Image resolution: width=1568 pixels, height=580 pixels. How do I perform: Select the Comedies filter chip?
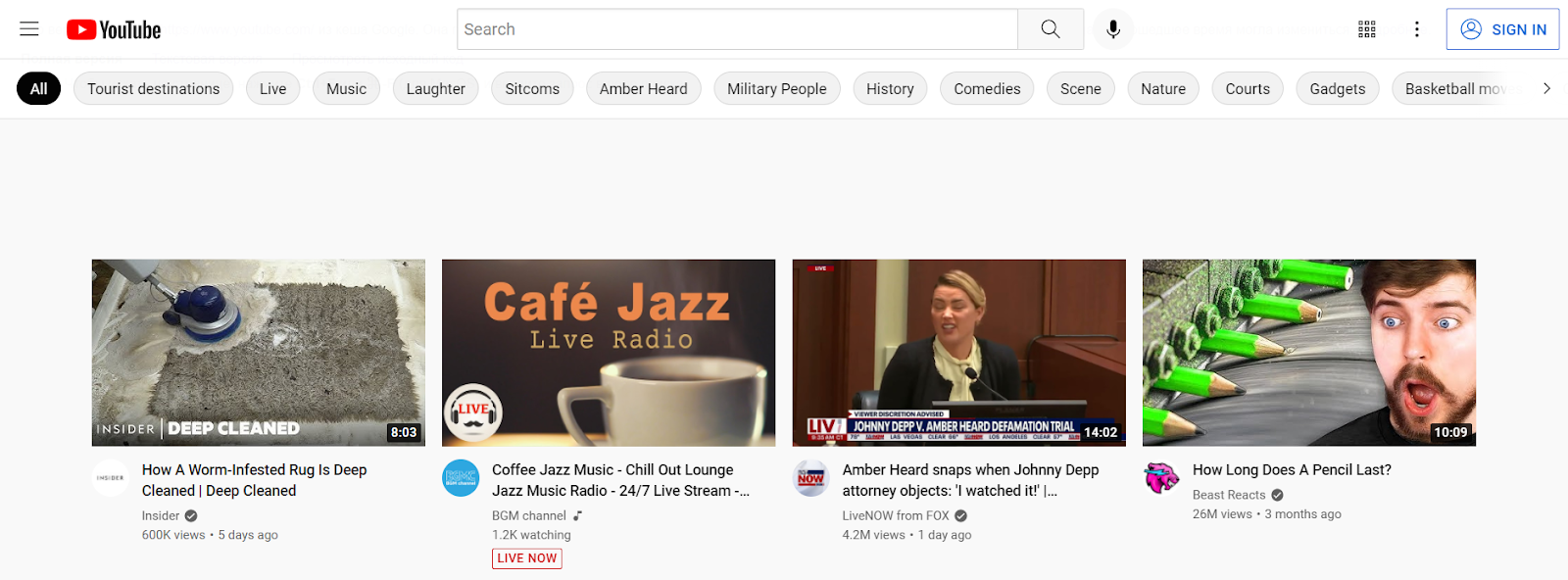[987, 88]
